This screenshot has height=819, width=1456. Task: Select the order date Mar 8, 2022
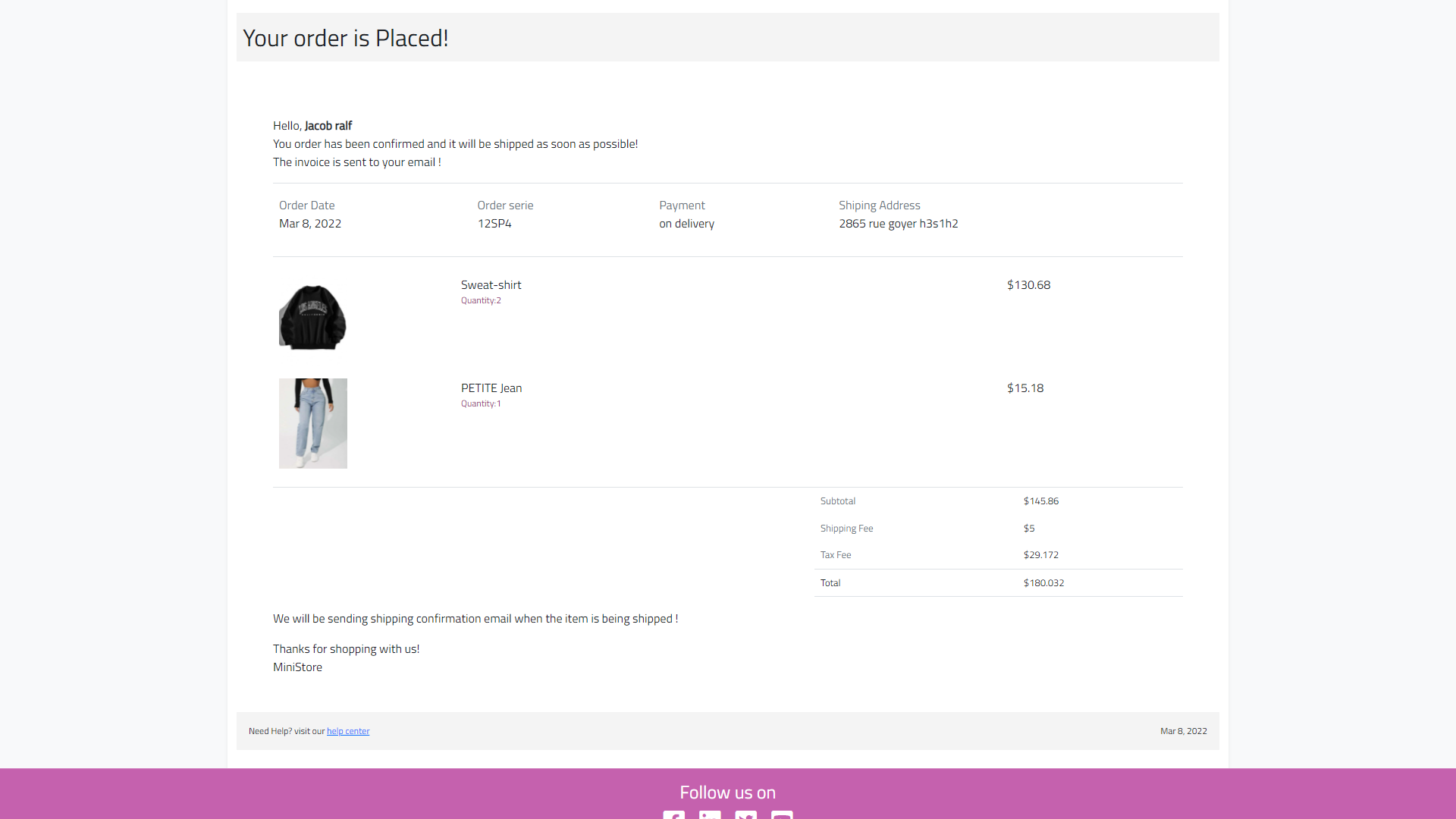(x=309, y=223)
